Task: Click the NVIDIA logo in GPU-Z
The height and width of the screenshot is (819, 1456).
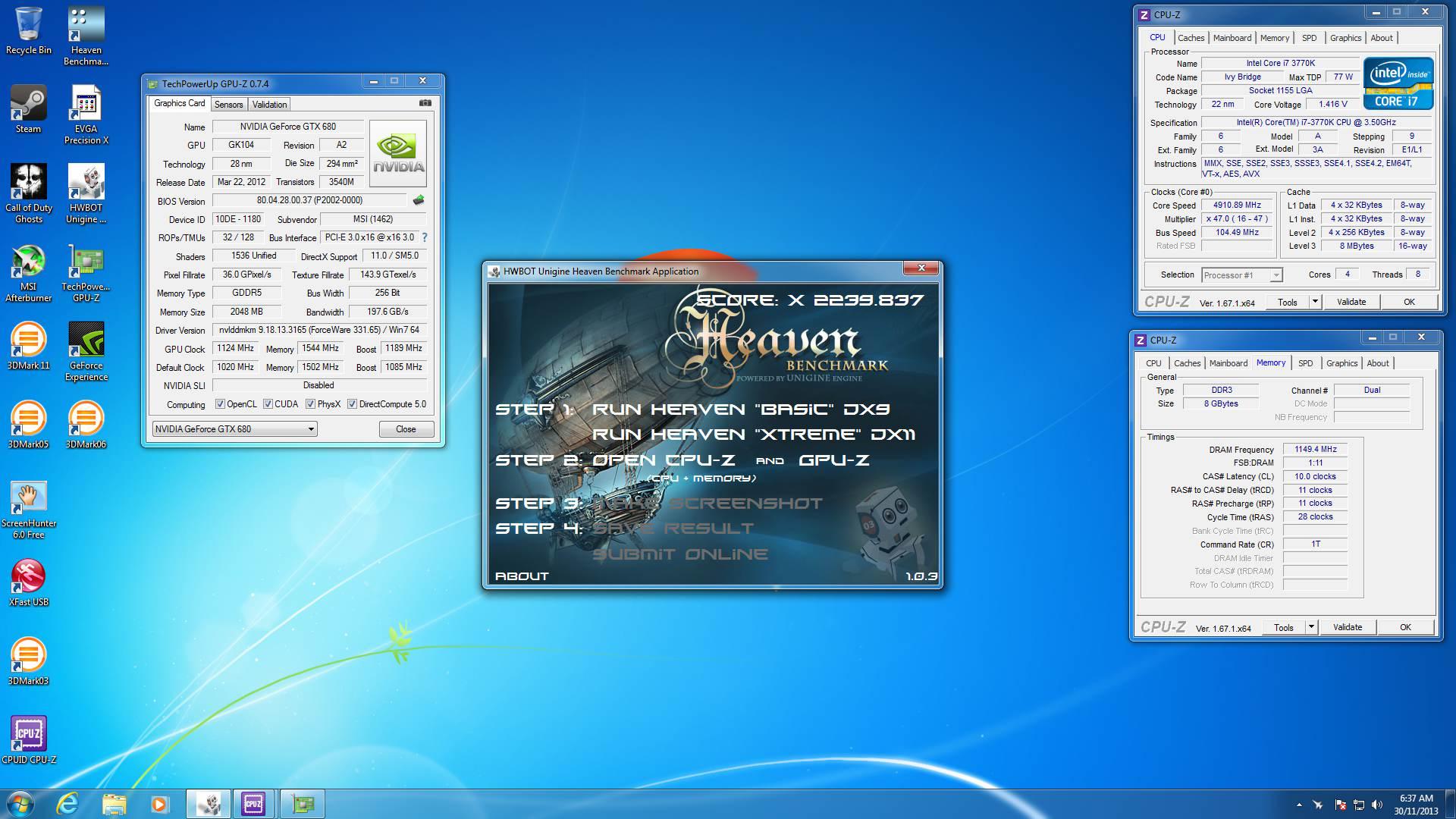Action: tap(398, 153)
